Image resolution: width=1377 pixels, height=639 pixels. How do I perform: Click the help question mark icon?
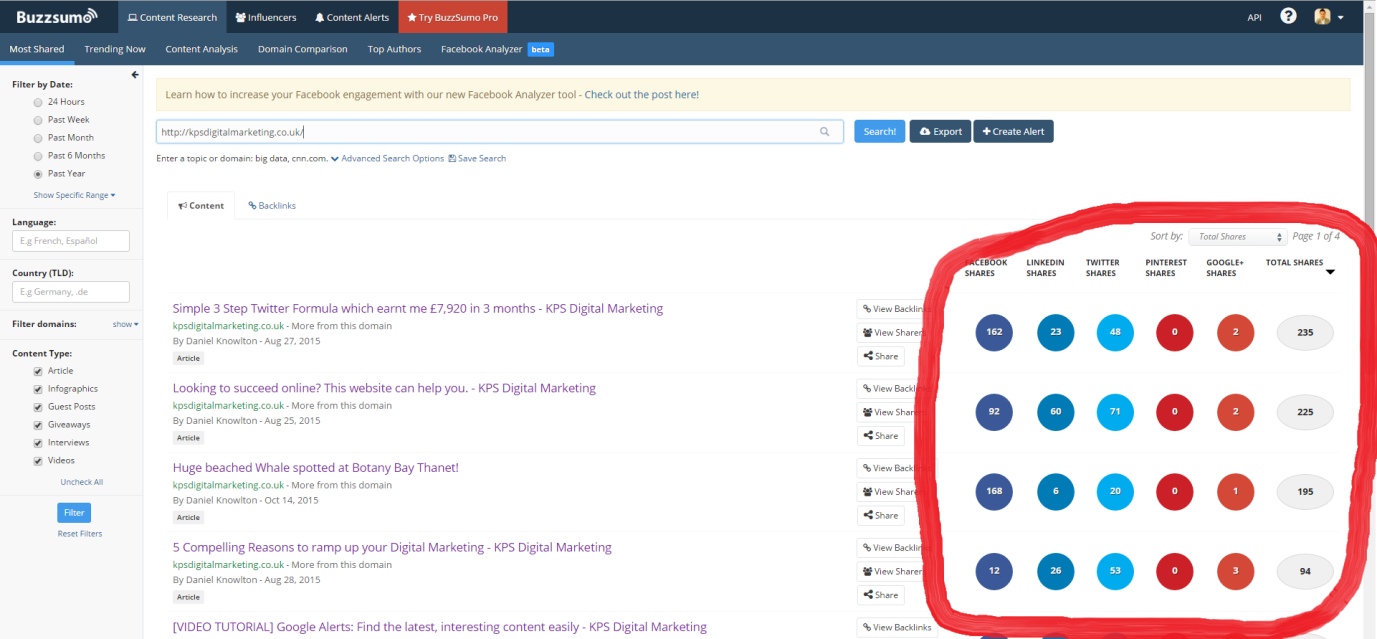pyautogui.click(x=1288, y=17)
